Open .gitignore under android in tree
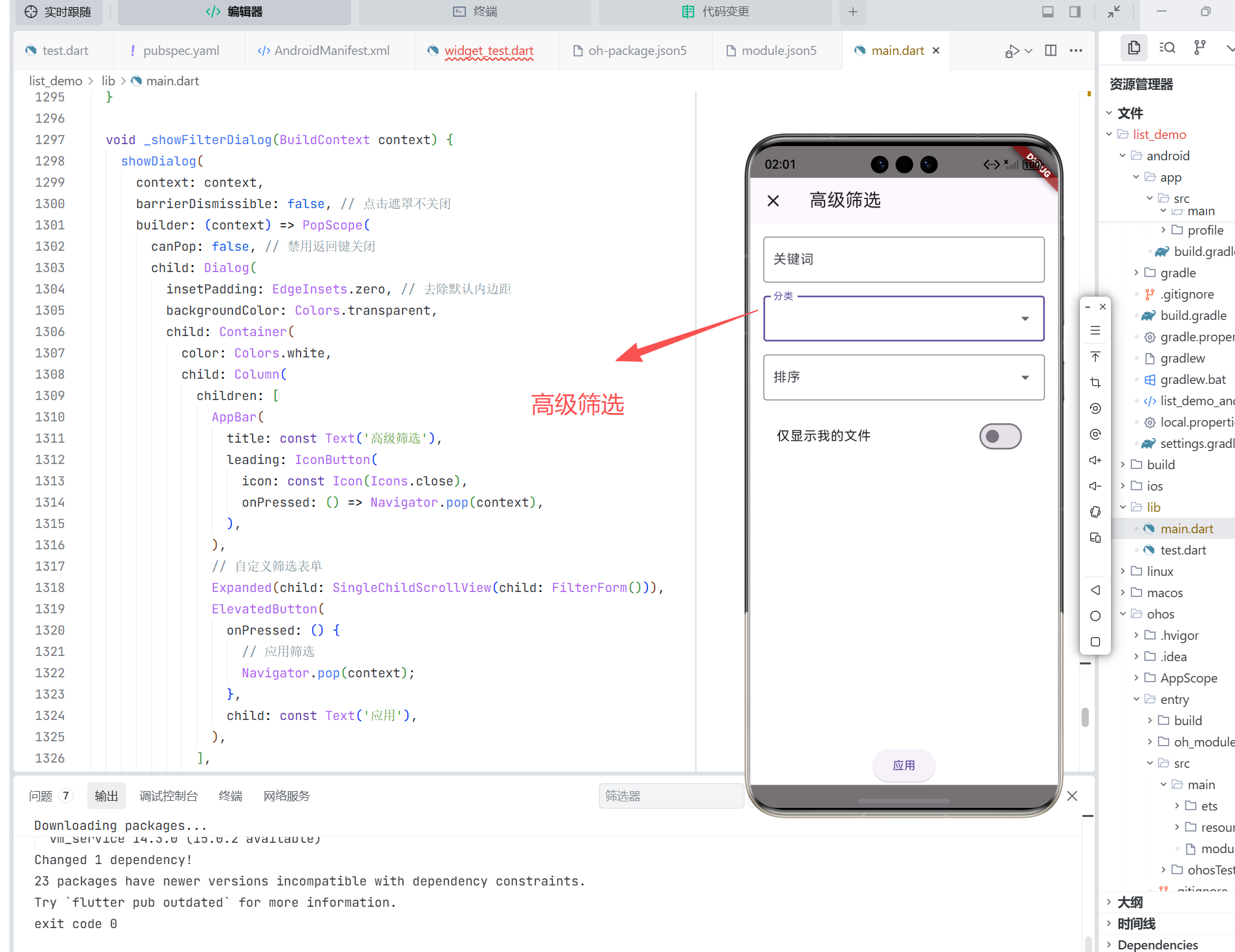This screenshot has width=1235, height=952. (x=1187, y=294)
